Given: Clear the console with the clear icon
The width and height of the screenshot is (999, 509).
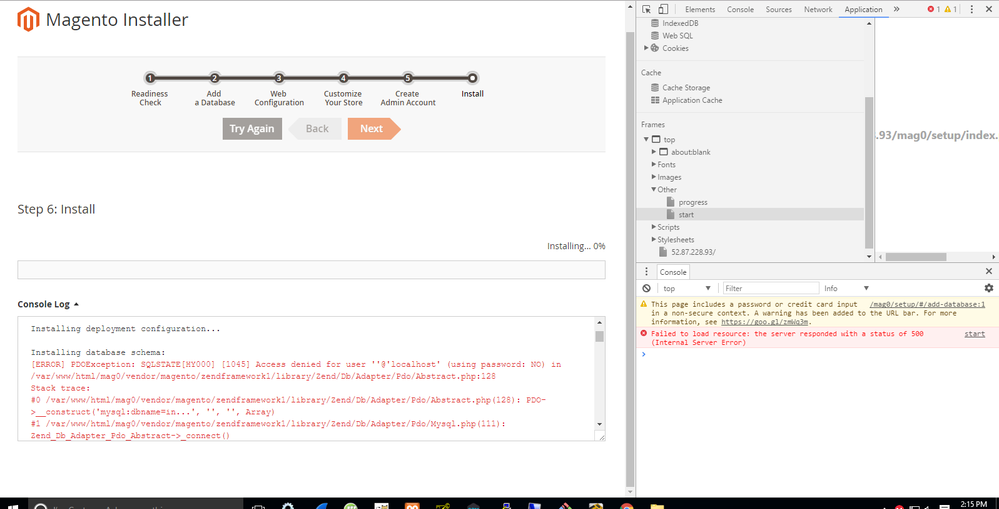Looking at the screenshot, I should pyautogui.click(x=647, y=288).
